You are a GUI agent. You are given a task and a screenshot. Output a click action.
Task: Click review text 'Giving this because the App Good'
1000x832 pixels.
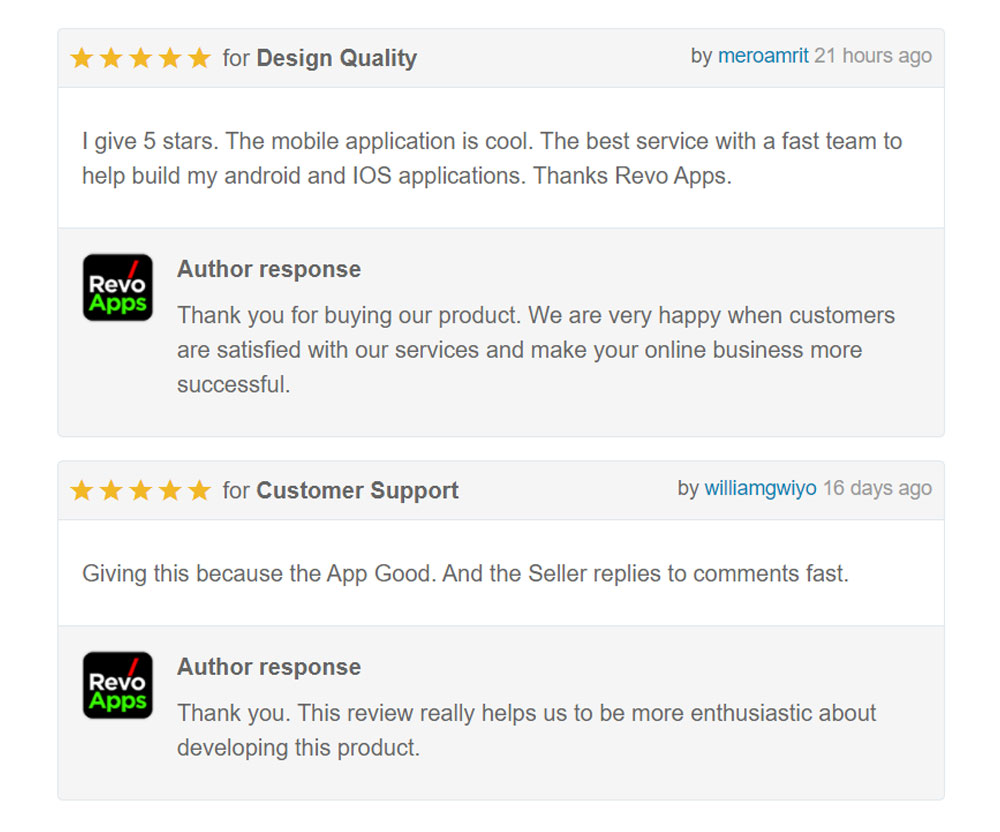[x=465, y=574]
